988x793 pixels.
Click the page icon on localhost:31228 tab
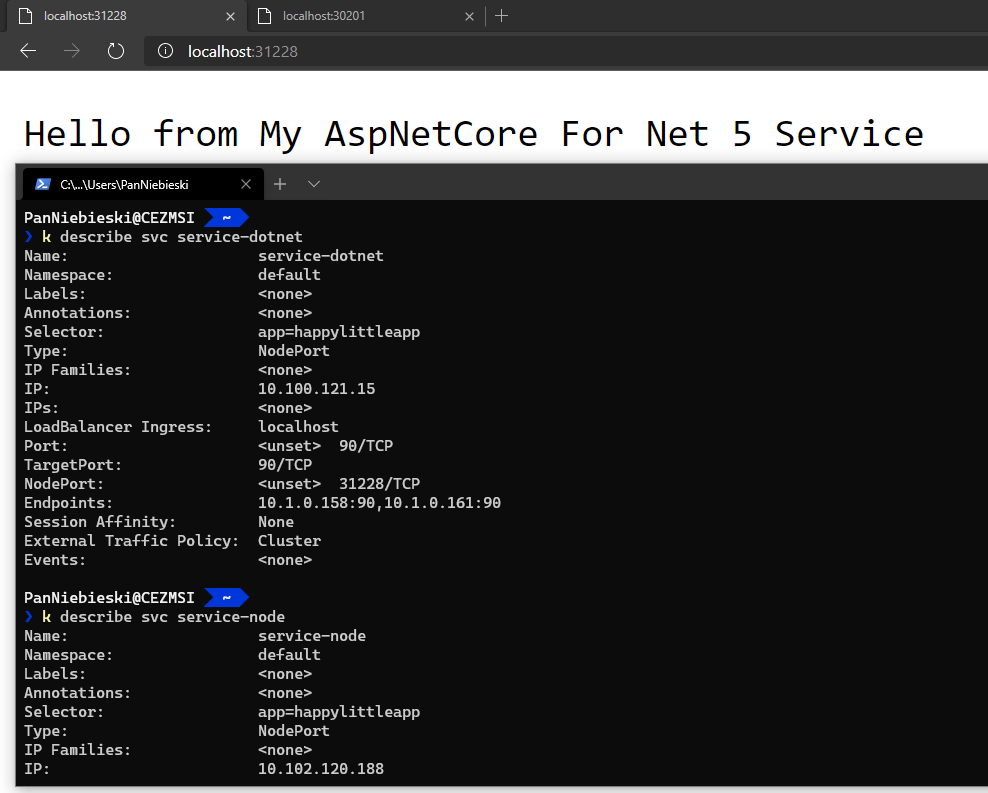pyautogui.click(x=25, y=16)
